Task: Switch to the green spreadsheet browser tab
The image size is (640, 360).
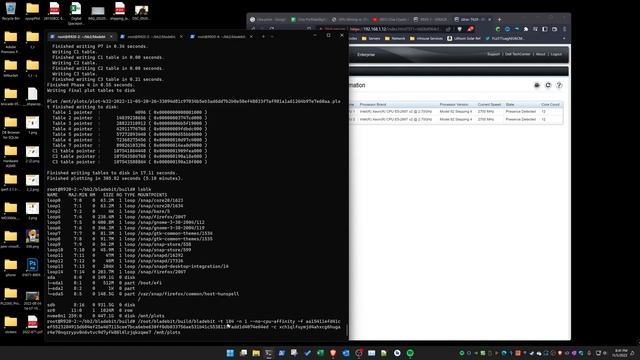Action: pos(309,19)
